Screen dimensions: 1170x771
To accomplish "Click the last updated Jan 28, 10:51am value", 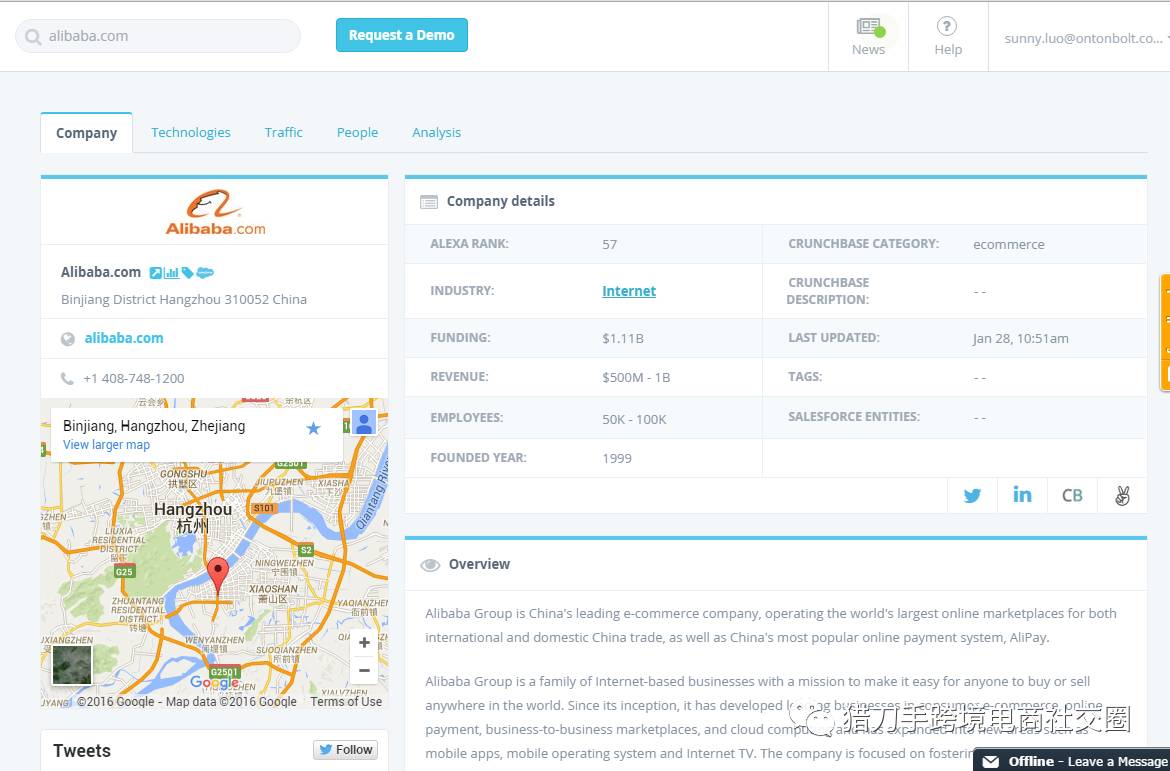I will point(1021,339).
